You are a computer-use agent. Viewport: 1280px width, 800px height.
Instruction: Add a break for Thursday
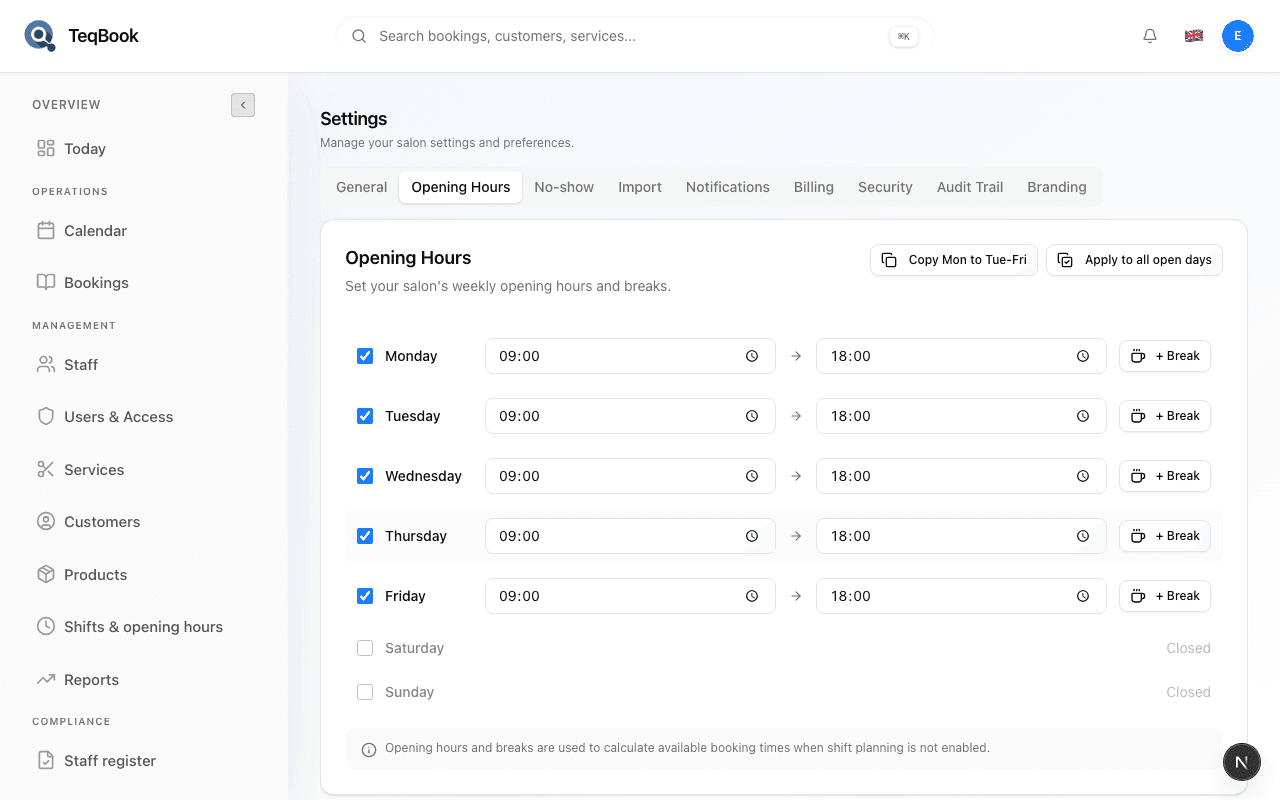point(1165,536)
